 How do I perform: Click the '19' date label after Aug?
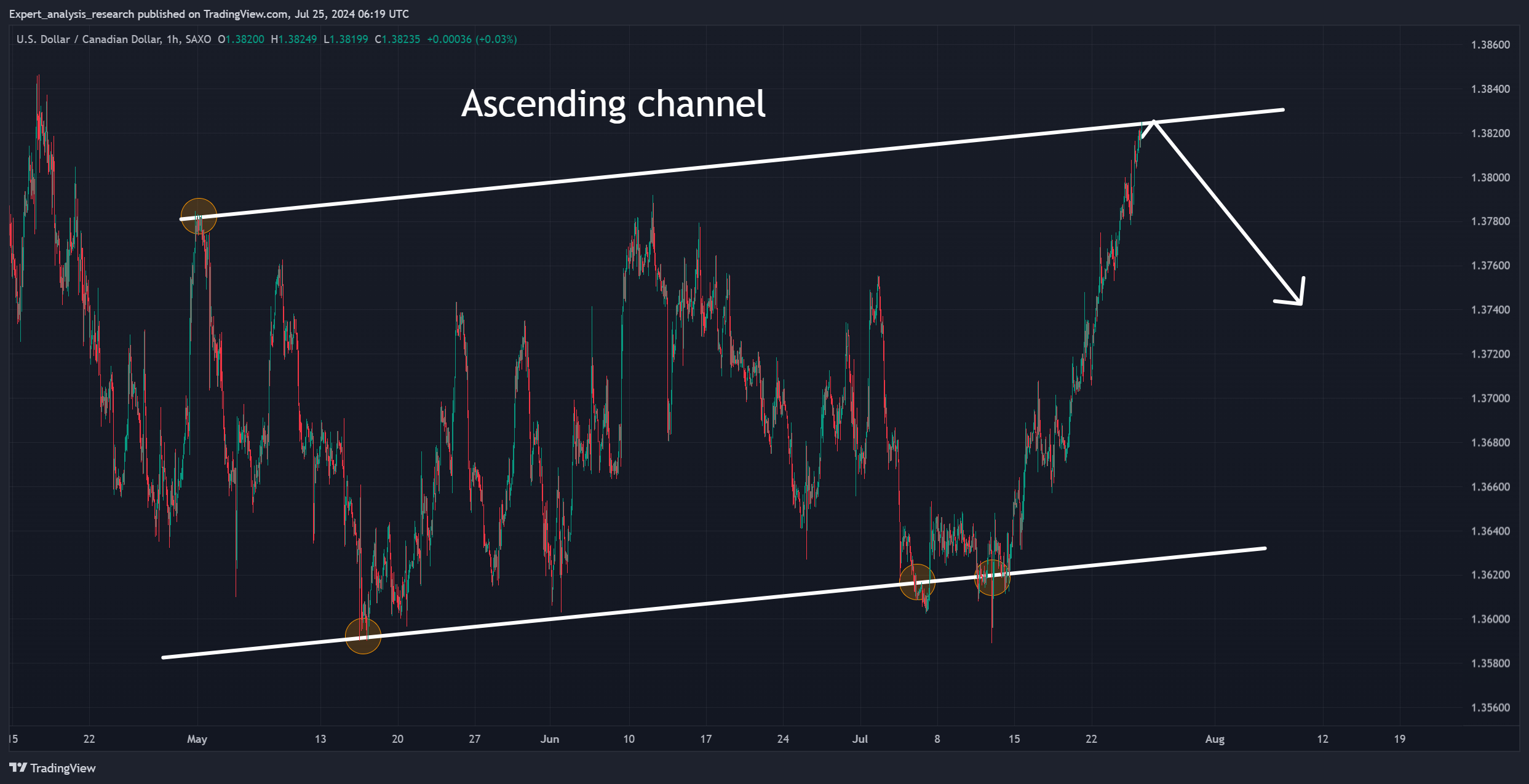[1400, 739]
